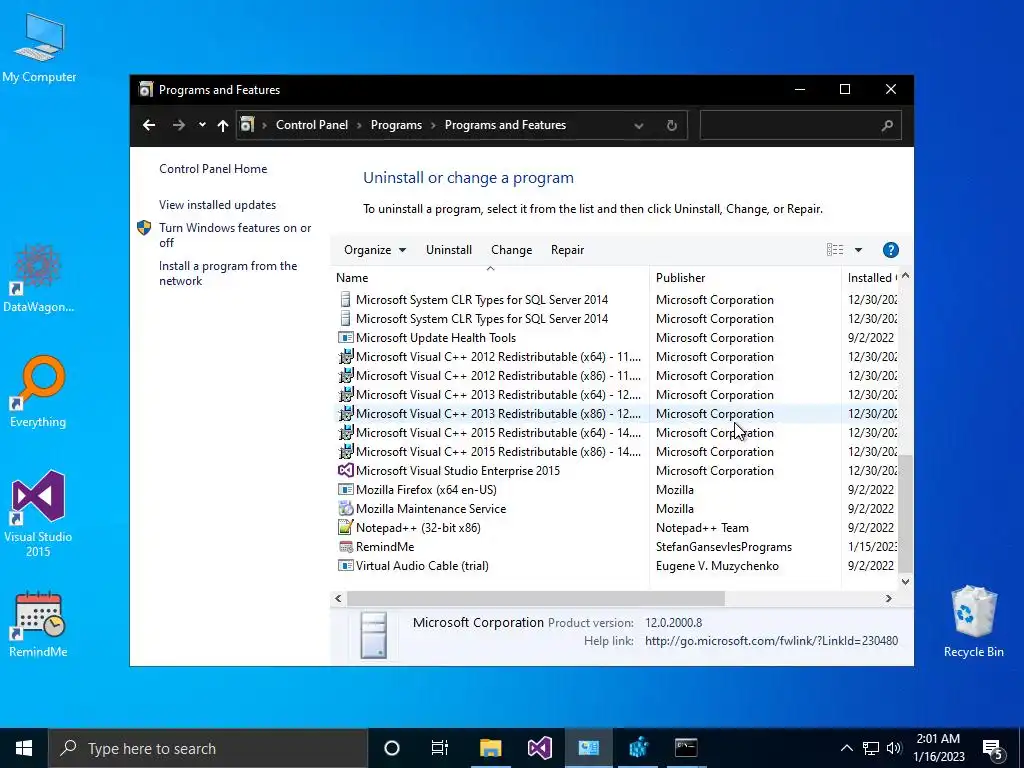The width and height of the screenshot is (1024, 768).
Task: Click Windows Start button
Action: coord(24,748)
